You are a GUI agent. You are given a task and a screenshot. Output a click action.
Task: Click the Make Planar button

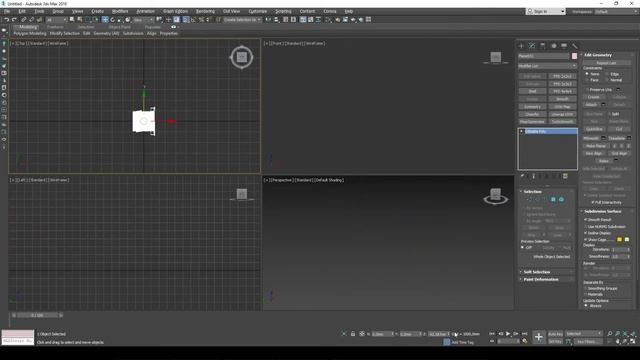coord(596,146)
